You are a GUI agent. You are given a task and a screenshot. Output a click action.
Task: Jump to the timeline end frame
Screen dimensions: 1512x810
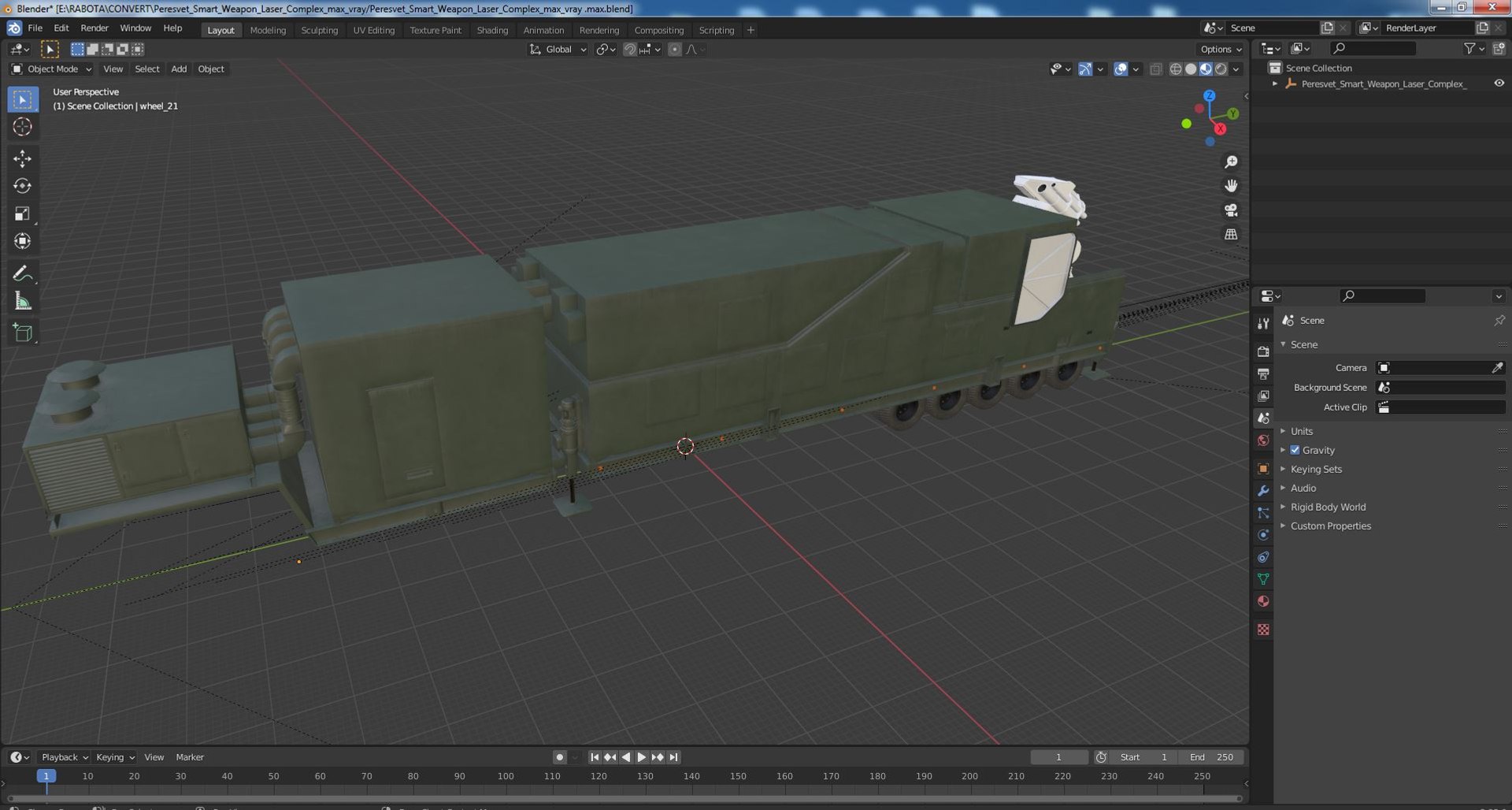pyautogui.click(x=673, y=757)
